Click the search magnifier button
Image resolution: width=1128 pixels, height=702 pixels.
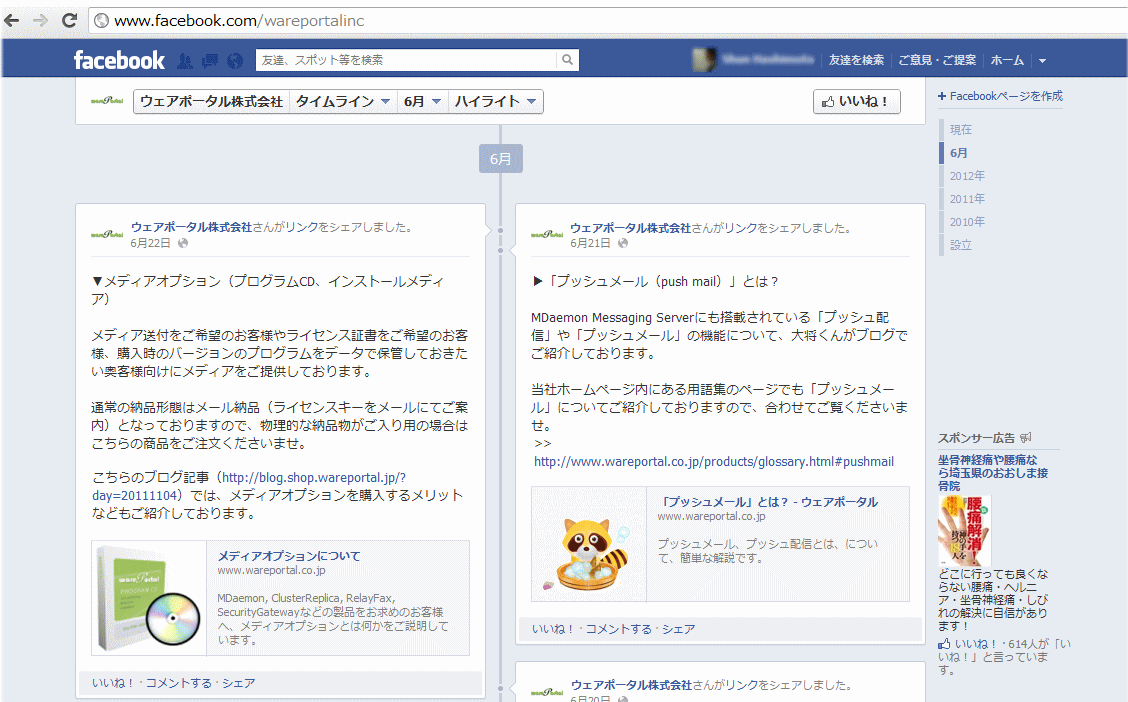pos(568,60)
